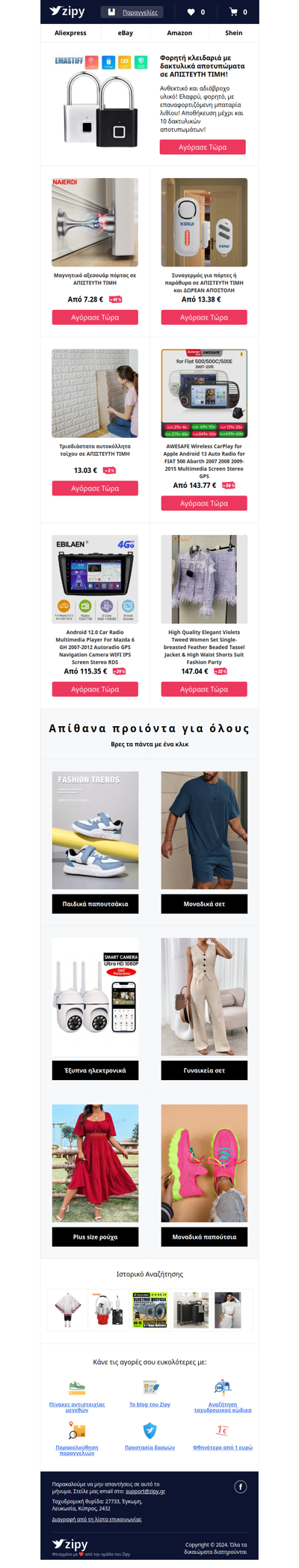Click the Zipy logo in header
The image size is (299, 1568).
point(67,11)
